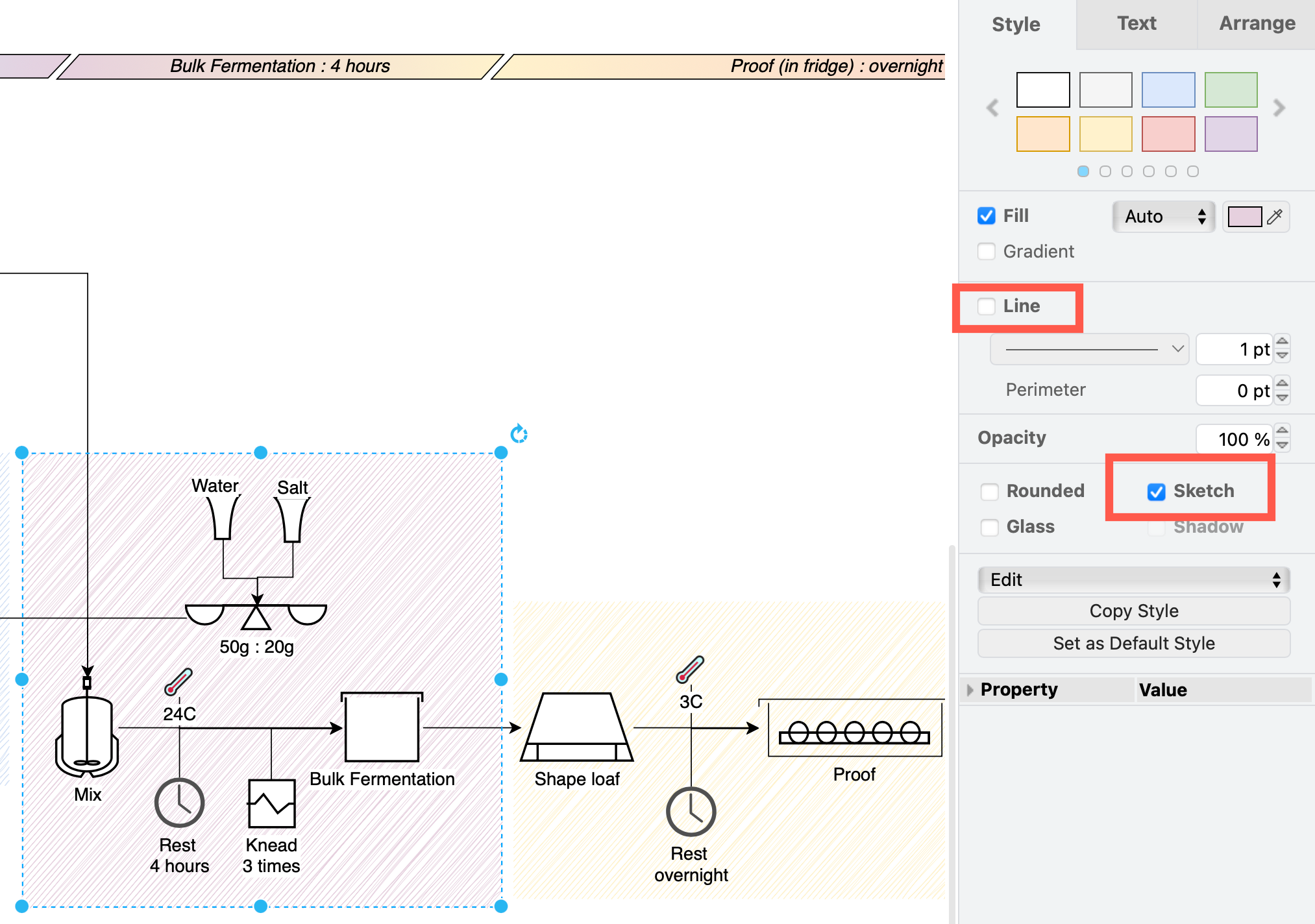Select the thermometer icon above 3C
Image resolution: width=1315 pixels, height=924 pixels.
[x=691, y=668]
